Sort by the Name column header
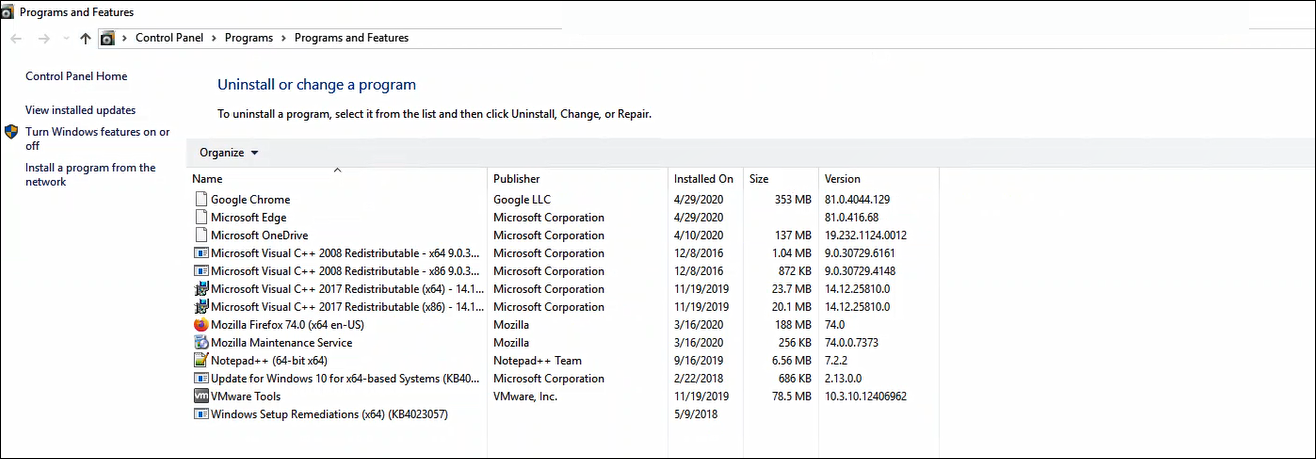1316x459 pixels. [x=338, y=179]
